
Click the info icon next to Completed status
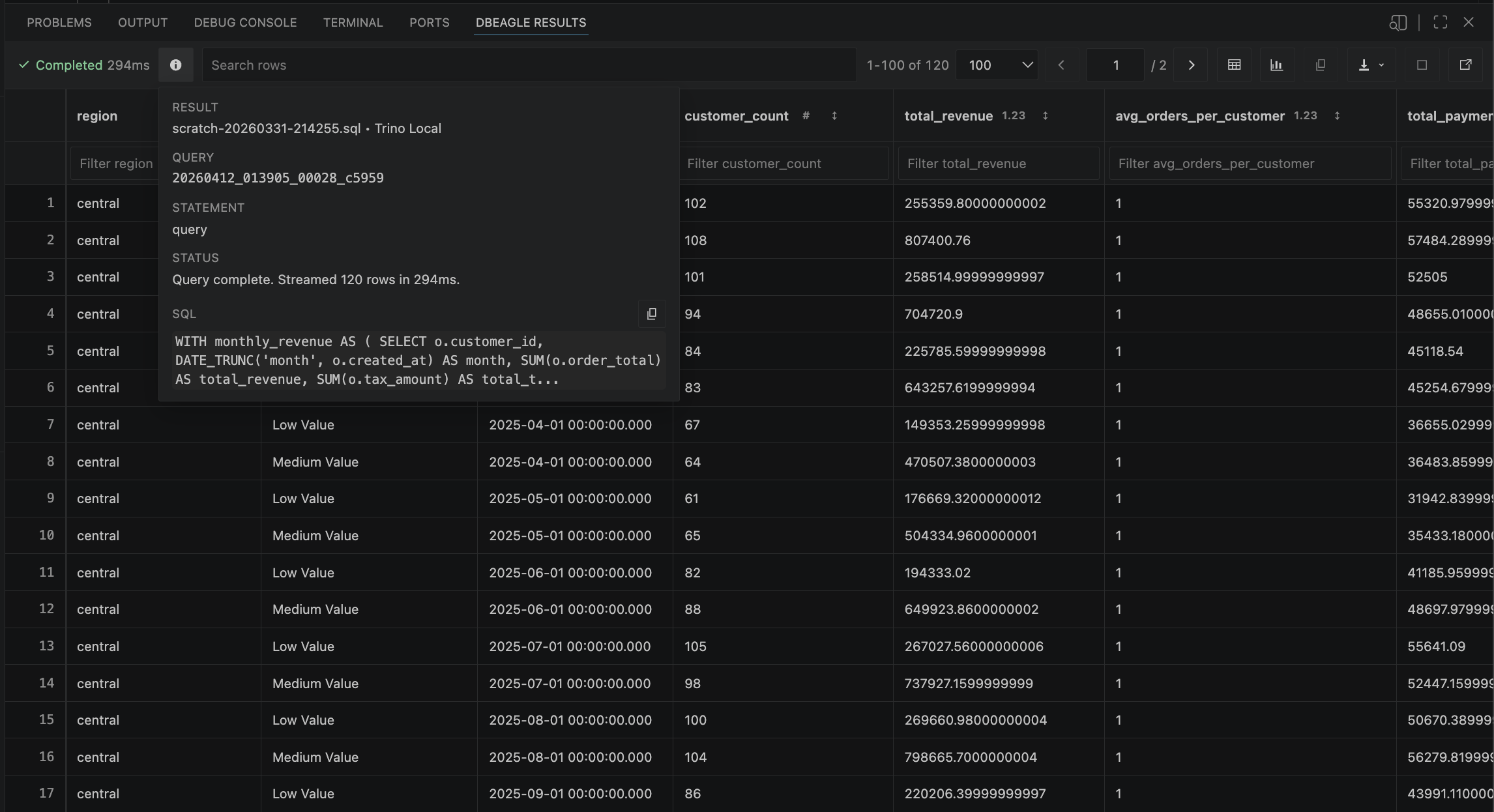tap(175, 65)
